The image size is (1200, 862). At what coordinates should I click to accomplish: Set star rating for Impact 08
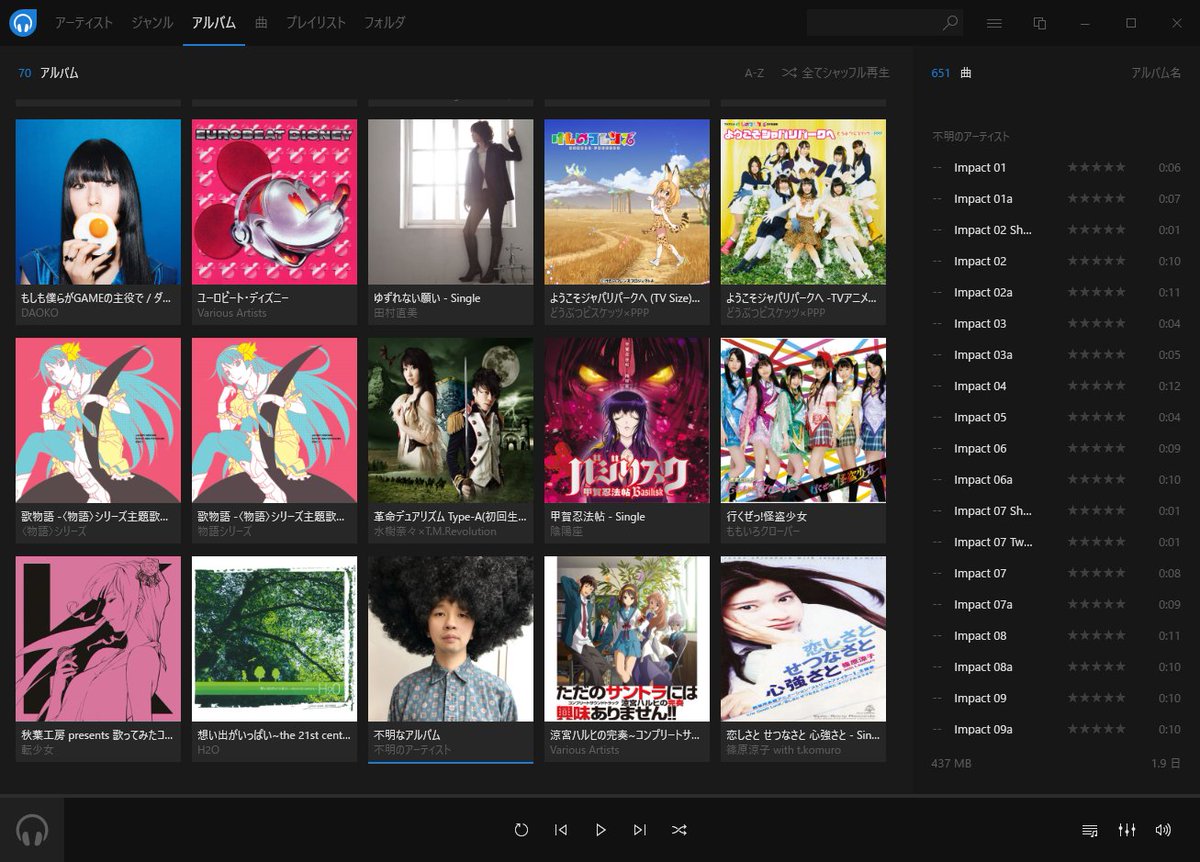pos(1096,636)
